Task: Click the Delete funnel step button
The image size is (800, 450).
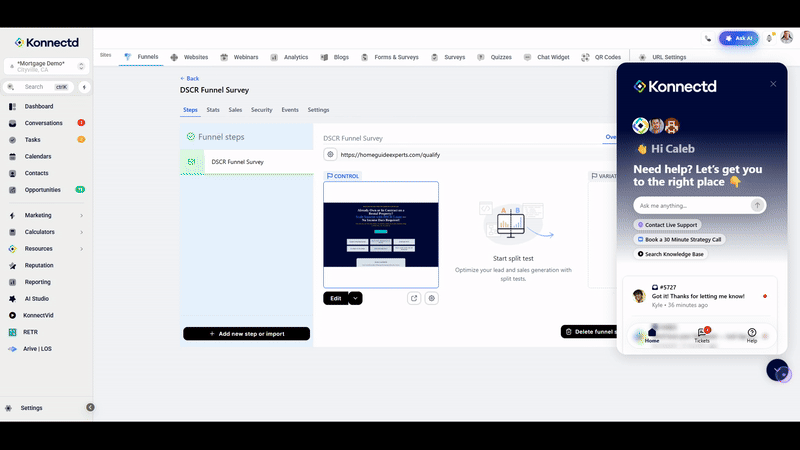Action: [589, 332]
